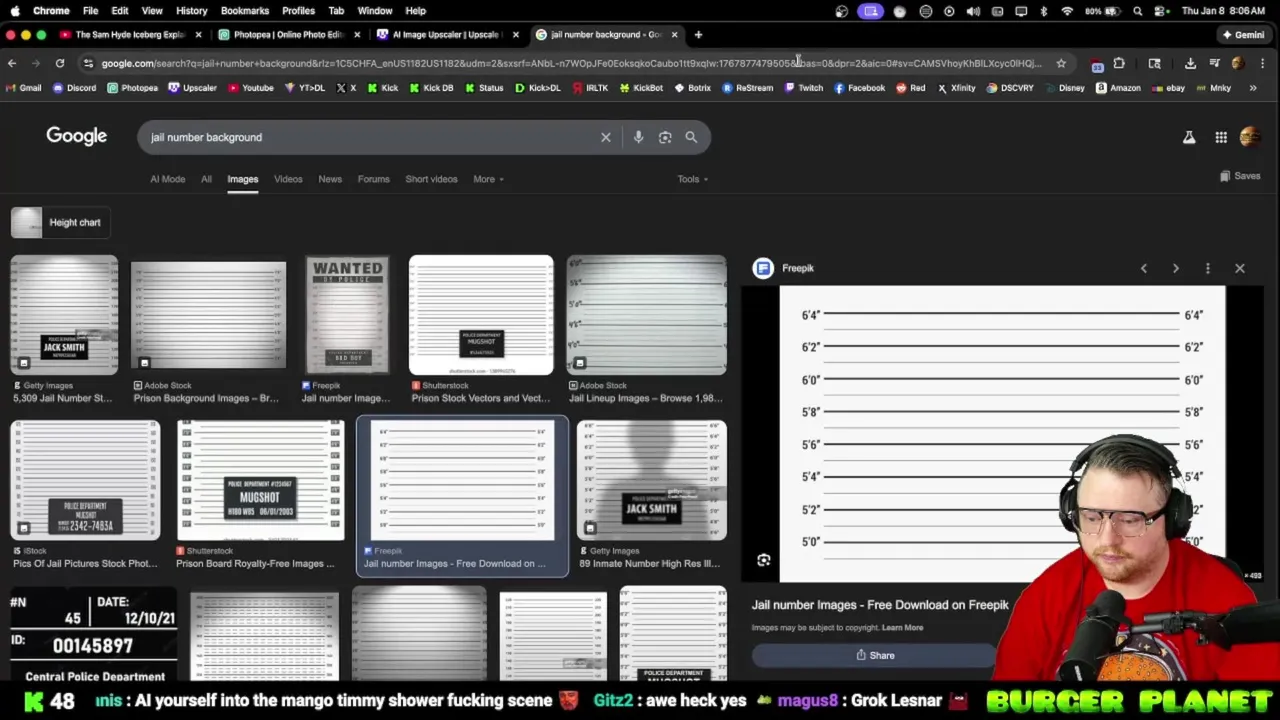Open iStock Pics Of Jail Pictures thumbnail
Image resolution: width=1280 pixels, height=720 pixels.
(x=85, y=480)
